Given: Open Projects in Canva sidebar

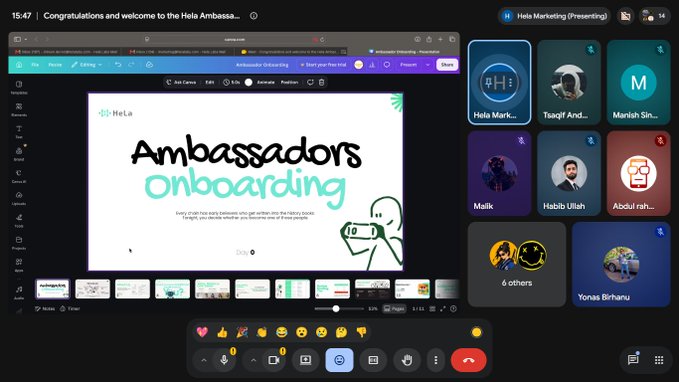Looking at the screenshot, I should [19, 243].
